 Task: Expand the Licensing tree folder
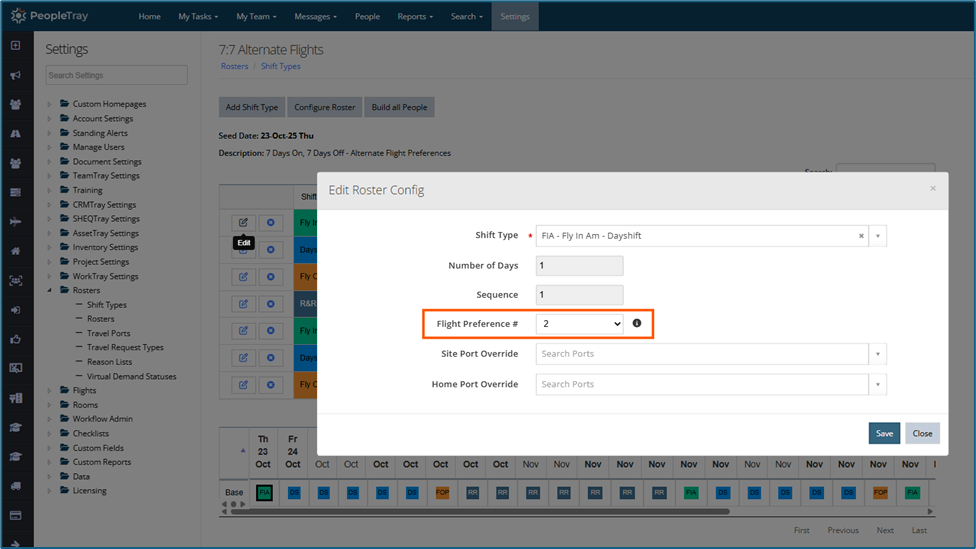(49, 490)
